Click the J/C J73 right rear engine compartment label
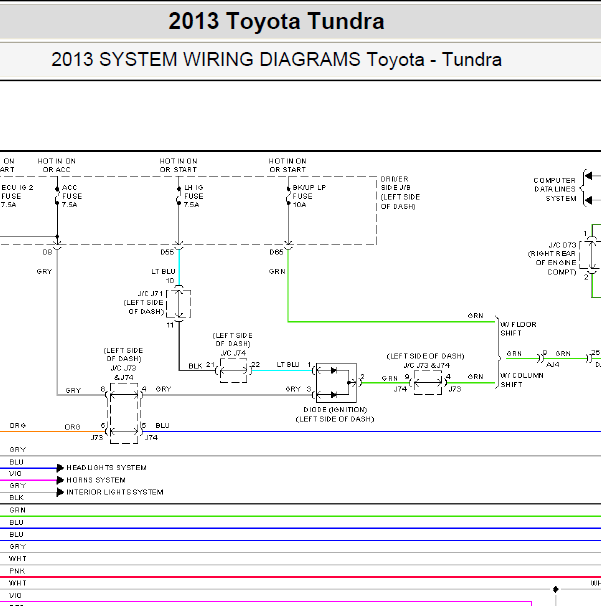 coord(552,258)
